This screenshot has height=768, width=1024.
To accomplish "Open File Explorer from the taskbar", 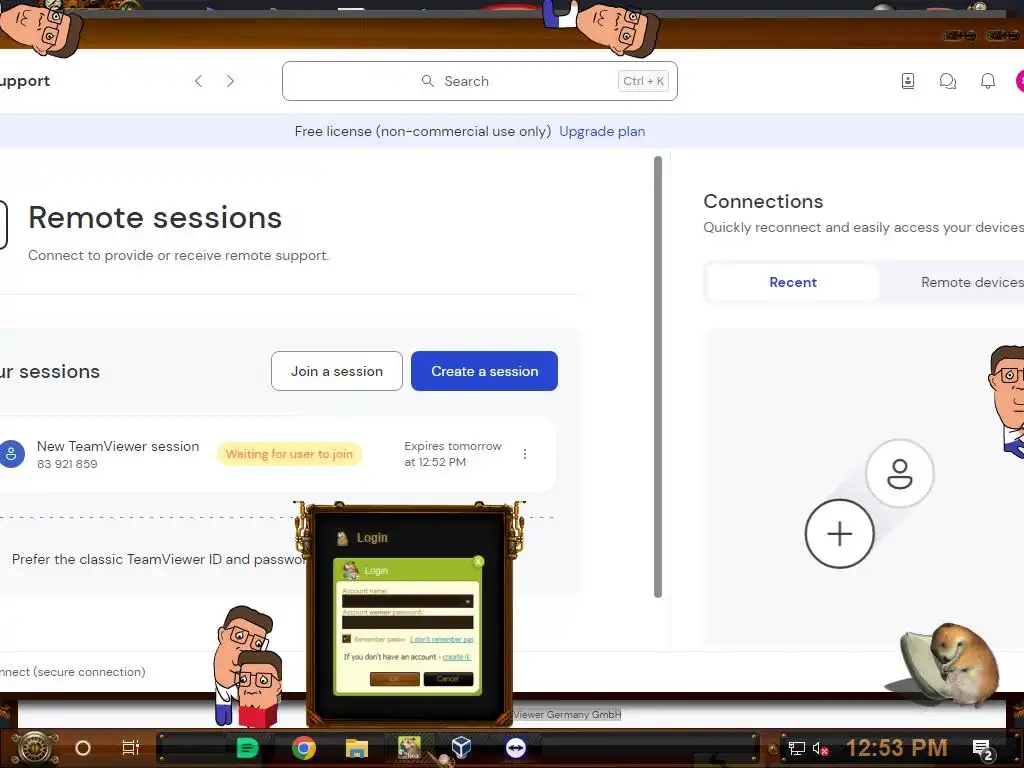I will click(x=357, y=748).
